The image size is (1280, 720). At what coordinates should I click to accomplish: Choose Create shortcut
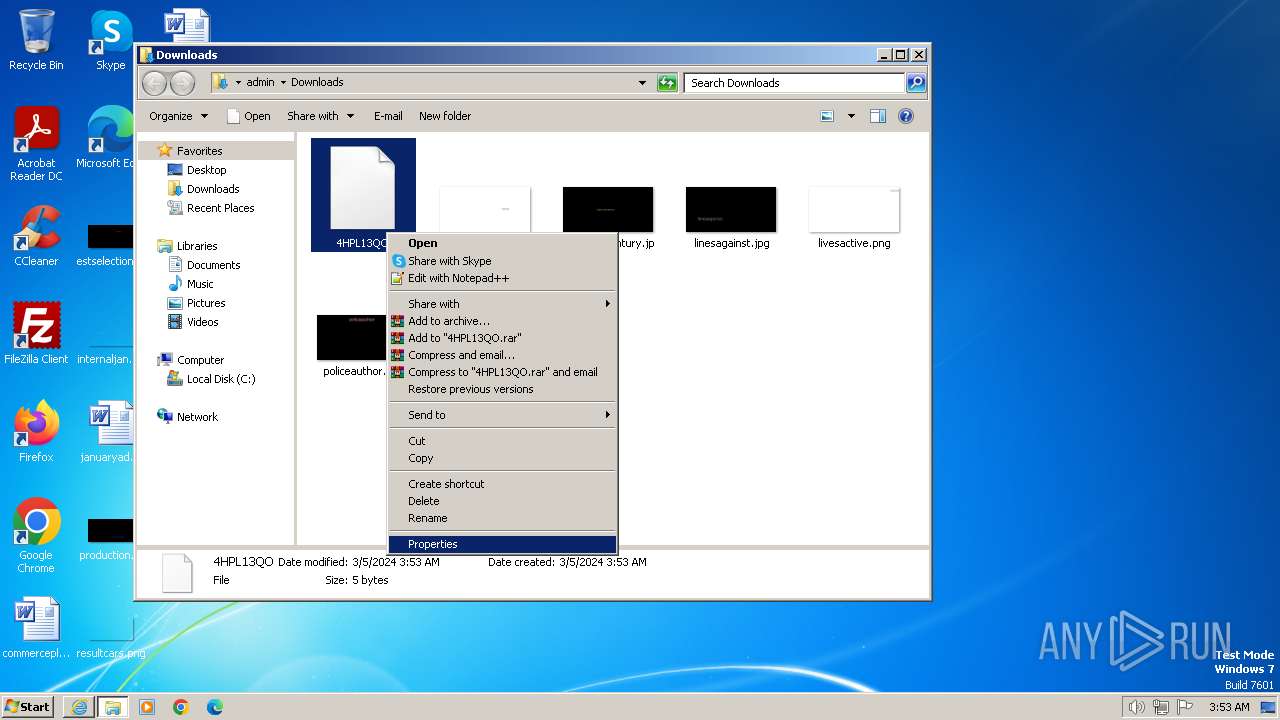point(502,484)
